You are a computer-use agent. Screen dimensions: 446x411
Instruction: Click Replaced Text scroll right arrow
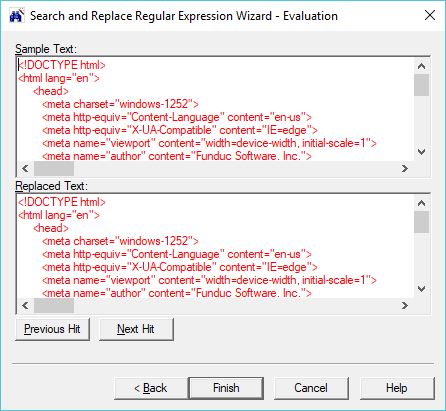[405, 305]
